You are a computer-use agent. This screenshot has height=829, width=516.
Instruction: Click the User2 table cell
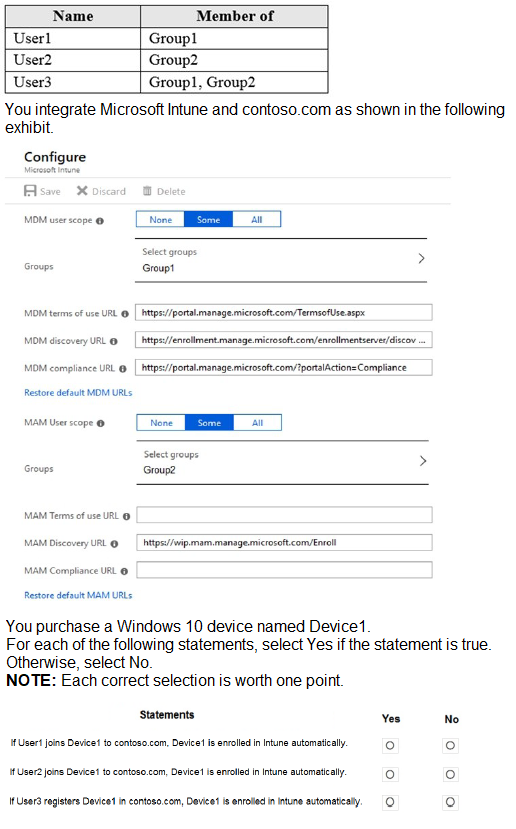(x=73, y=60)
